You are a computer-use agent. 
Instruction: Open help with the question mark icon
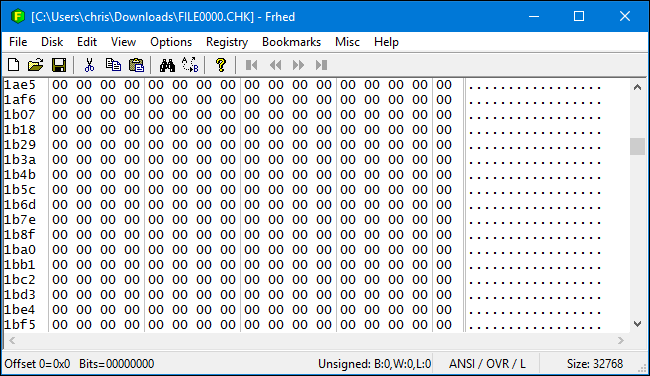221,65
